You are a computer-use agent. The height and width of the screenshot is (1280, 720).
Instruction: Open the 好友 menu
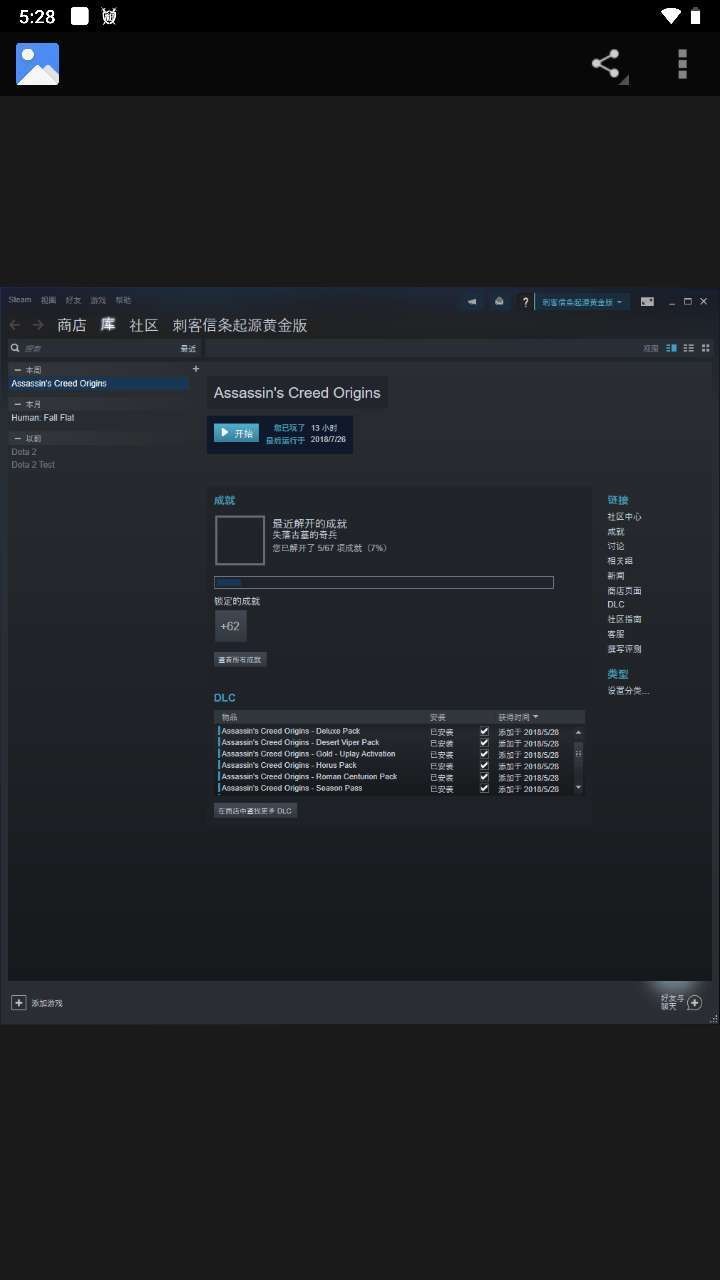(73, 300)
